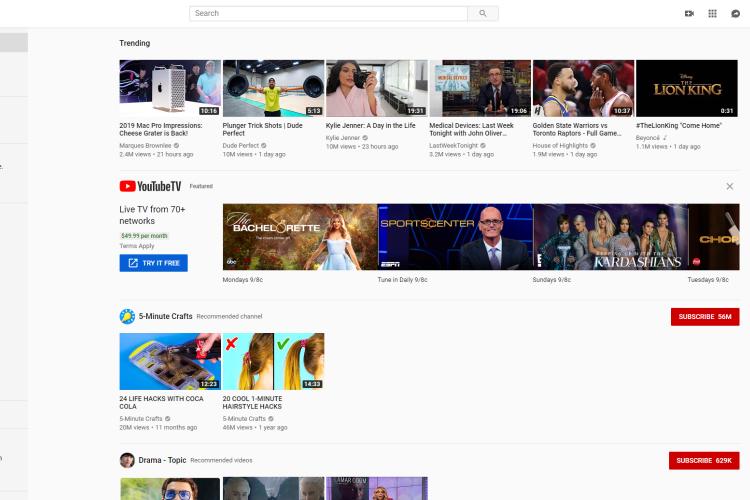Click the 'Sundays 9/8c' caption
This screenshot has width=750, height=500.
click(x=551, y=280)
